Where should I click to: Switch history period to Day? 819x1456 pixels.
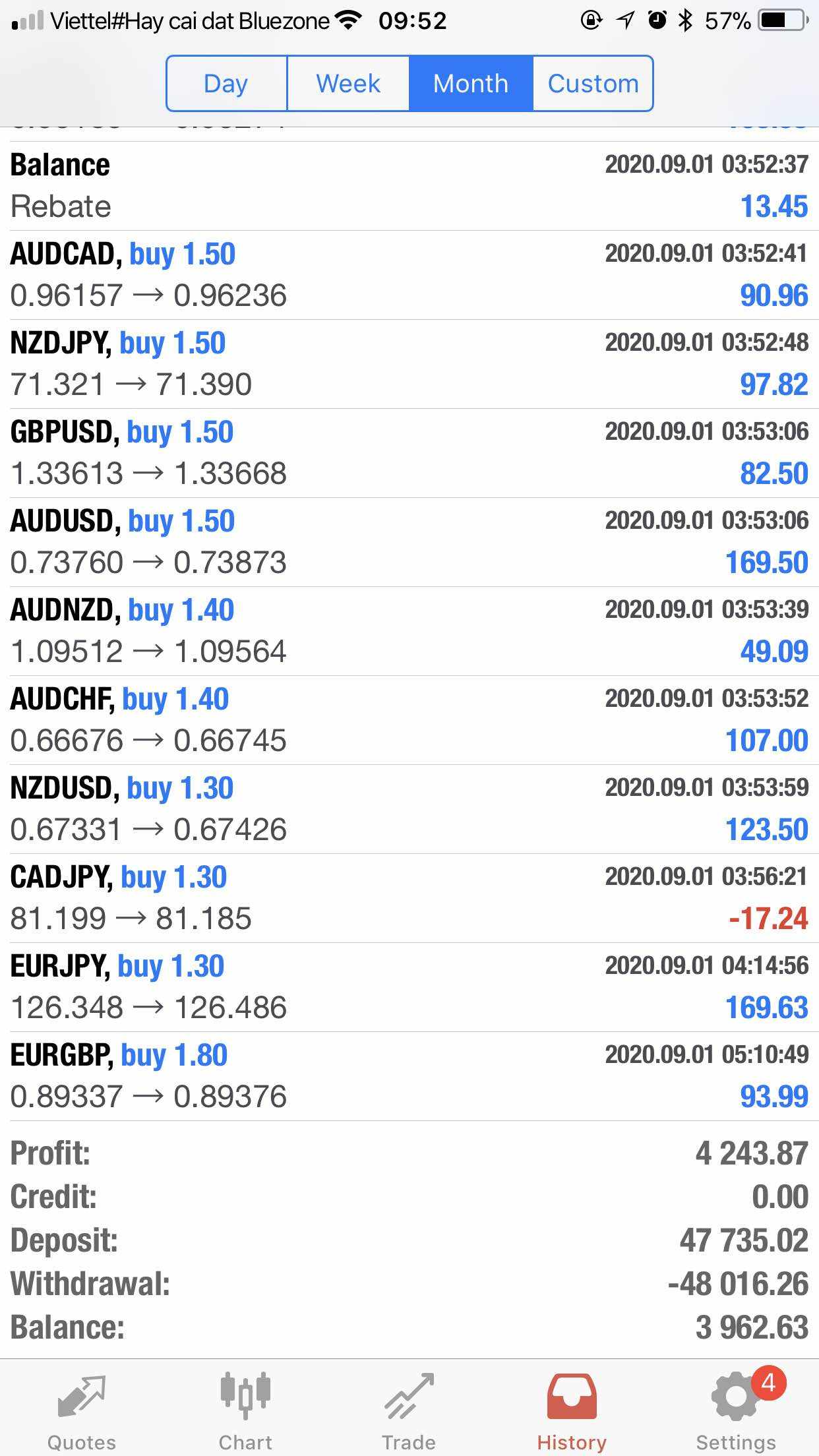point(226,84)
